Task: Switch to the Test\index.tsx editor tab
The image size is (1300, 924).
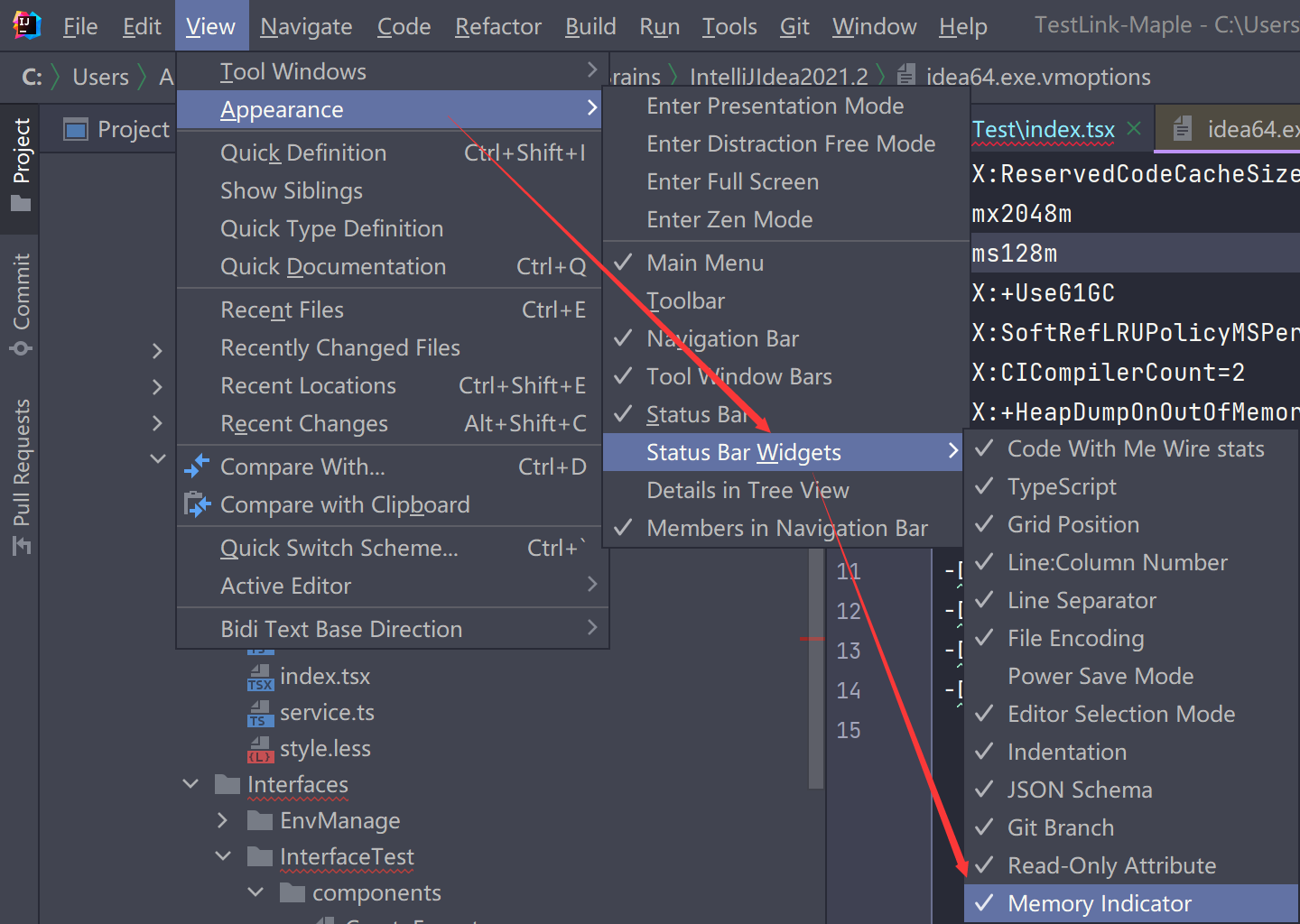Action: pos(1044,130)
